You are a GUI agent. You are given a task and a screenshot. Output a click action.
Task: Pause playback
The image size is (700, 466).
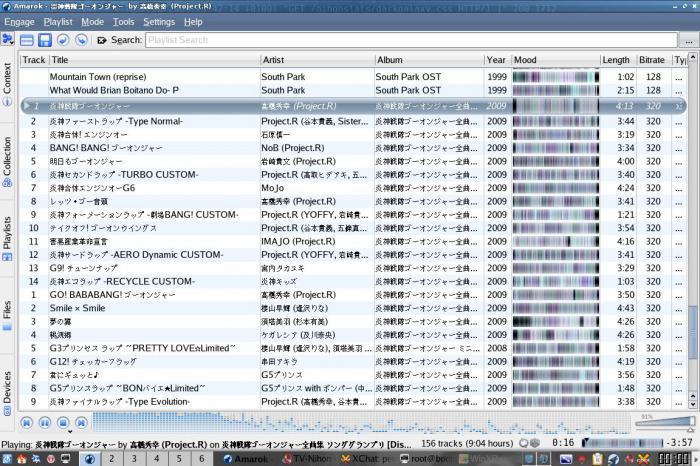[45, 422]
